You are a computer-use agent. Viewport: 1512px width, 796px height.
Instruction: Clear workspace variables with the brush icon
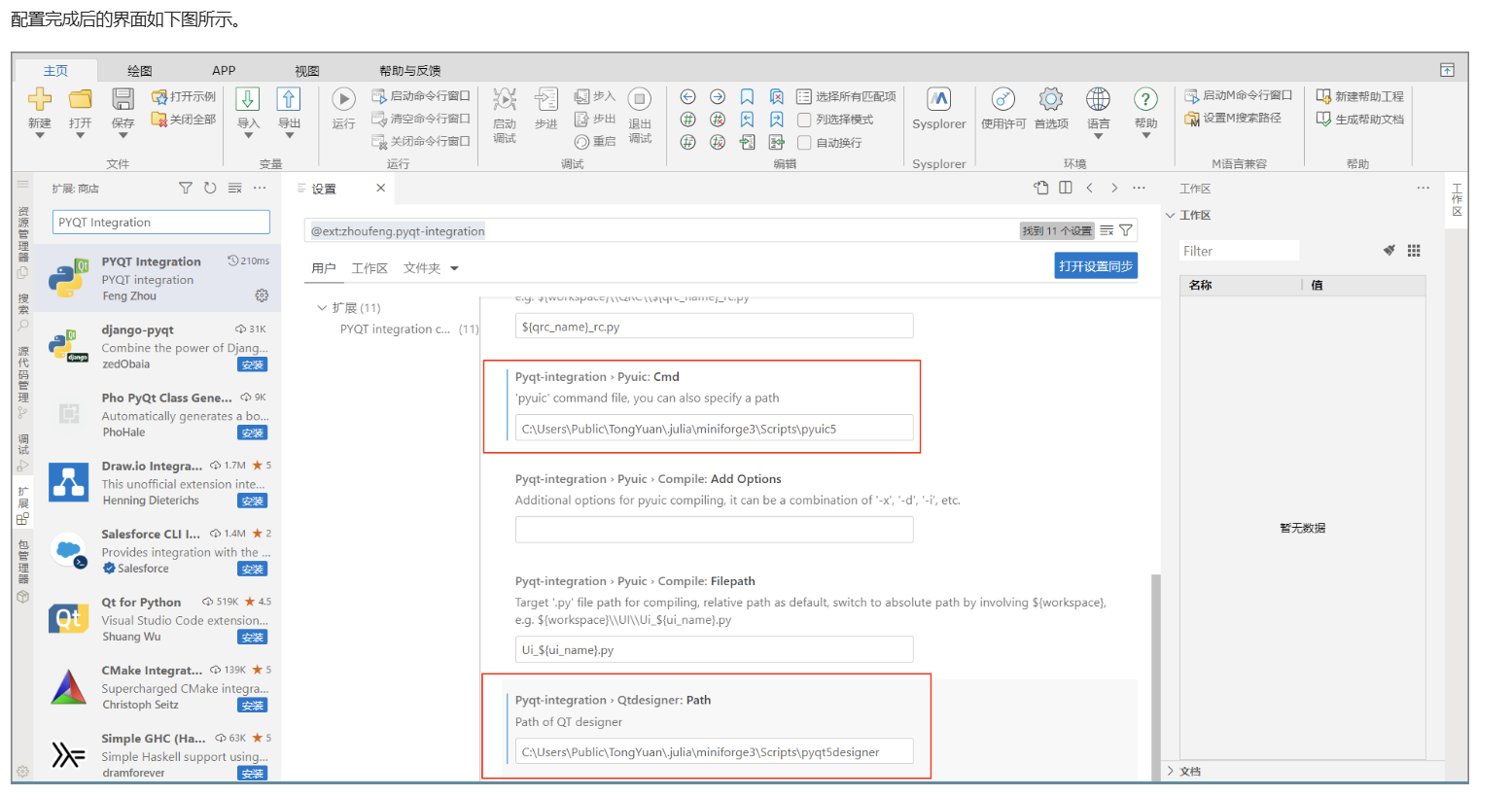(1389, 251)
